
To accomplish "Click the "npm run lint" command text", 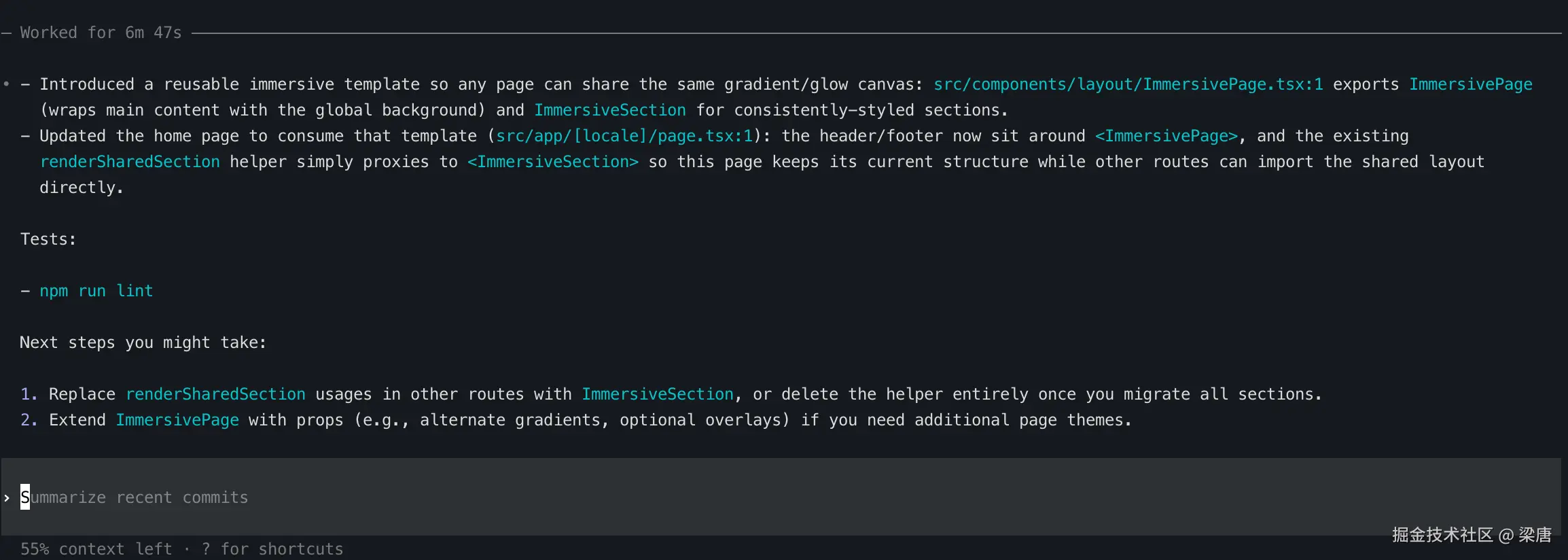I will point(96,291).
